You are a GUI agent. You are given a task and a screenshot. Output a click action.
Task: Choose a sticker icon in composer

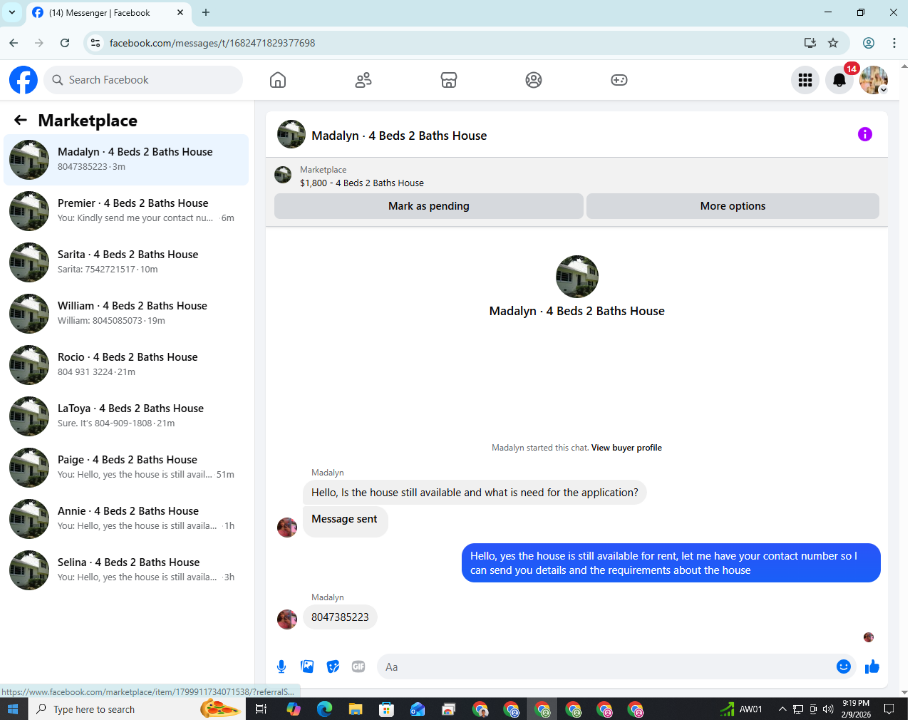click(x=333, y=667)
